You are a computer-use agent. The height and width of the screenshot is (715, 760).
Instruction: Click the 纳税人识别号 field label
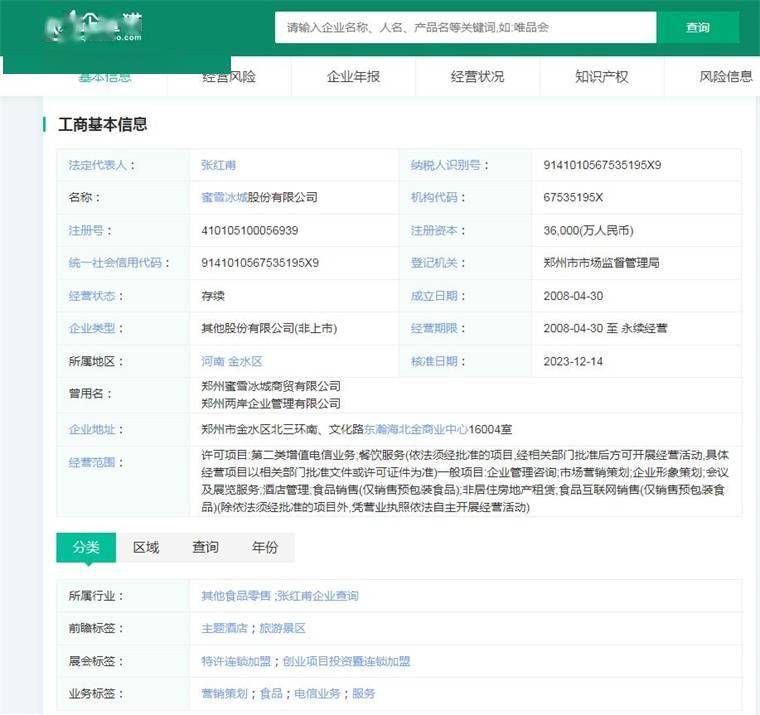[445, 165]
